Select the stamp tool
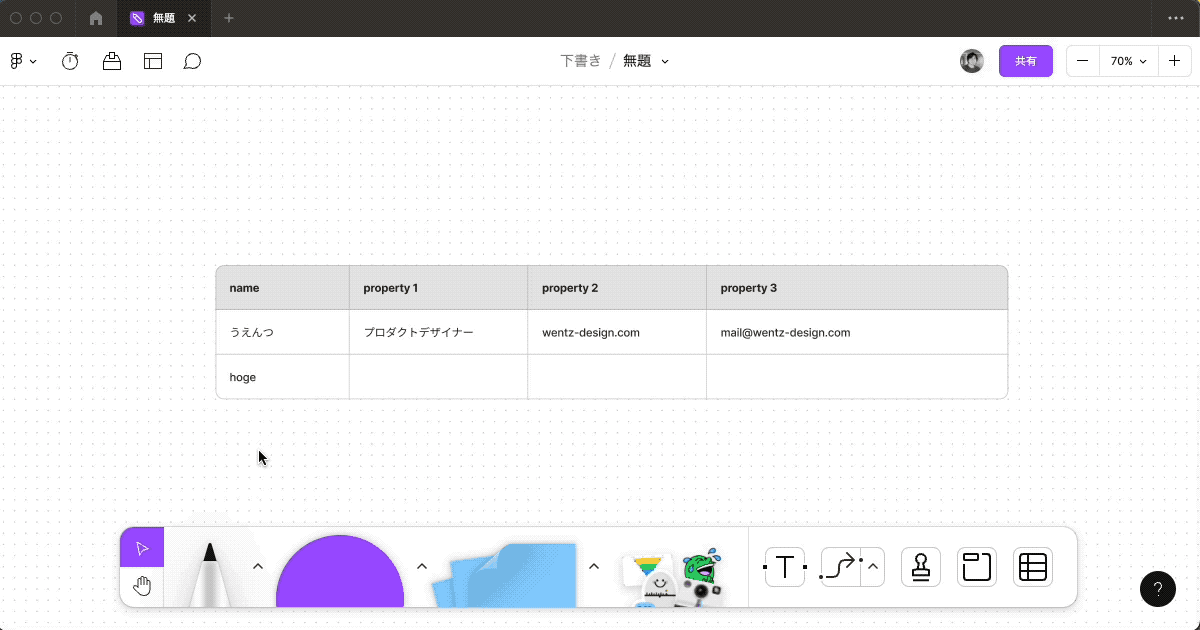The height and width of the screenshot is (630, 1200). point(921,567)
